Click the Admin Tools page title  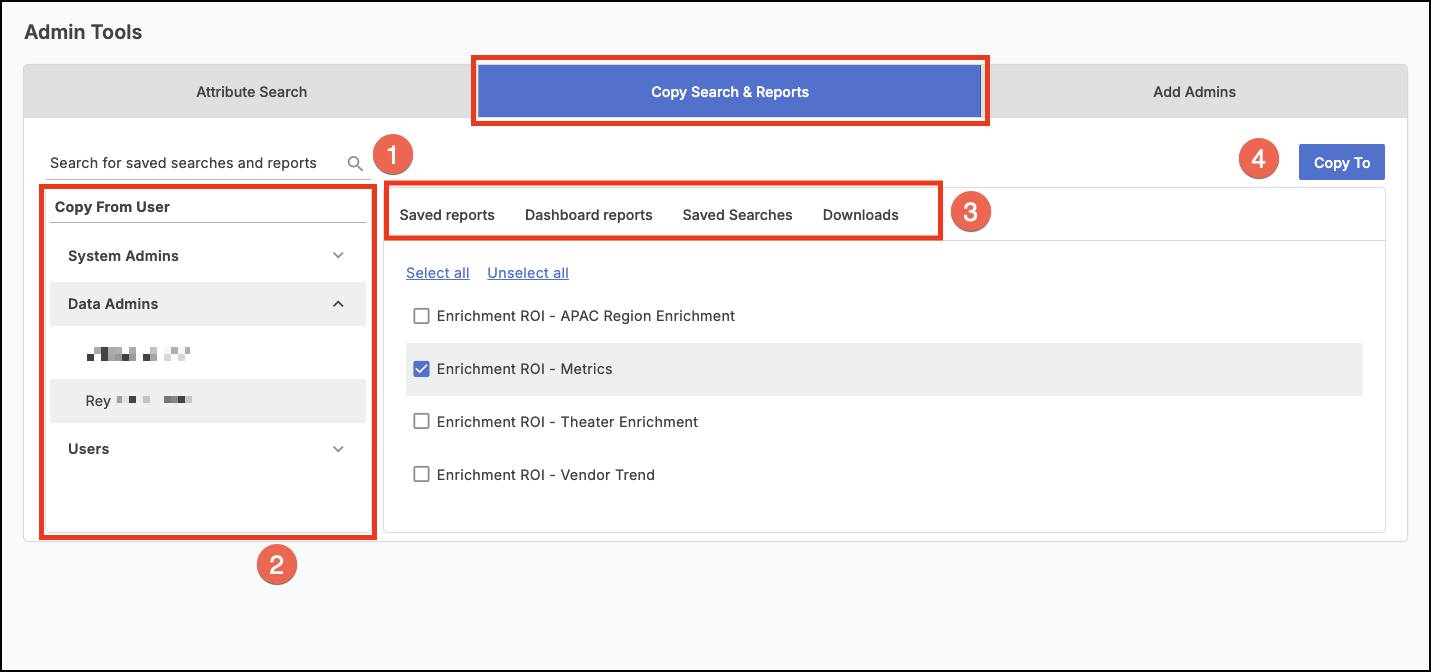(83, 32)
